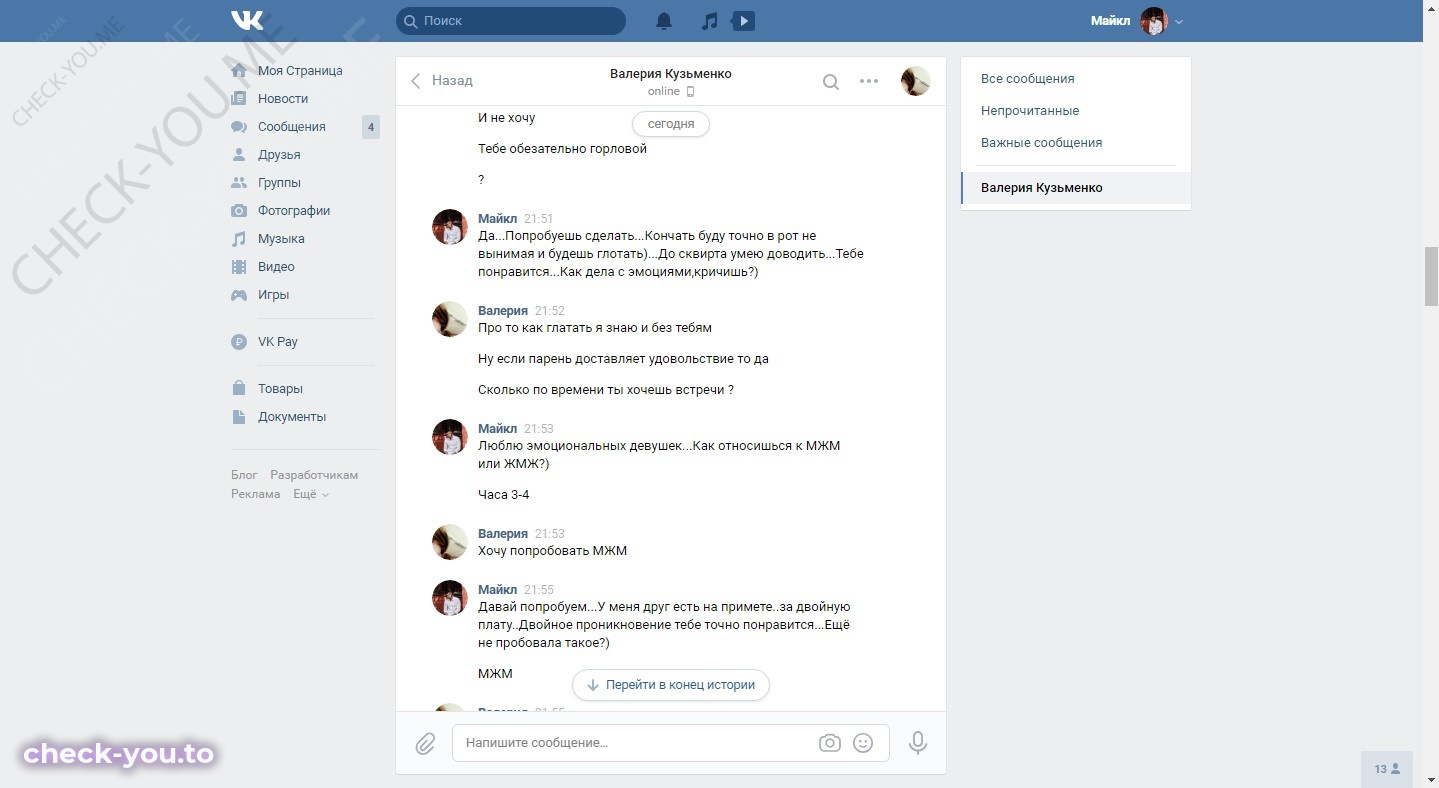Open the music note player icon
Viewport: 1439px width, 788px height.
click(x=709, y=21)
